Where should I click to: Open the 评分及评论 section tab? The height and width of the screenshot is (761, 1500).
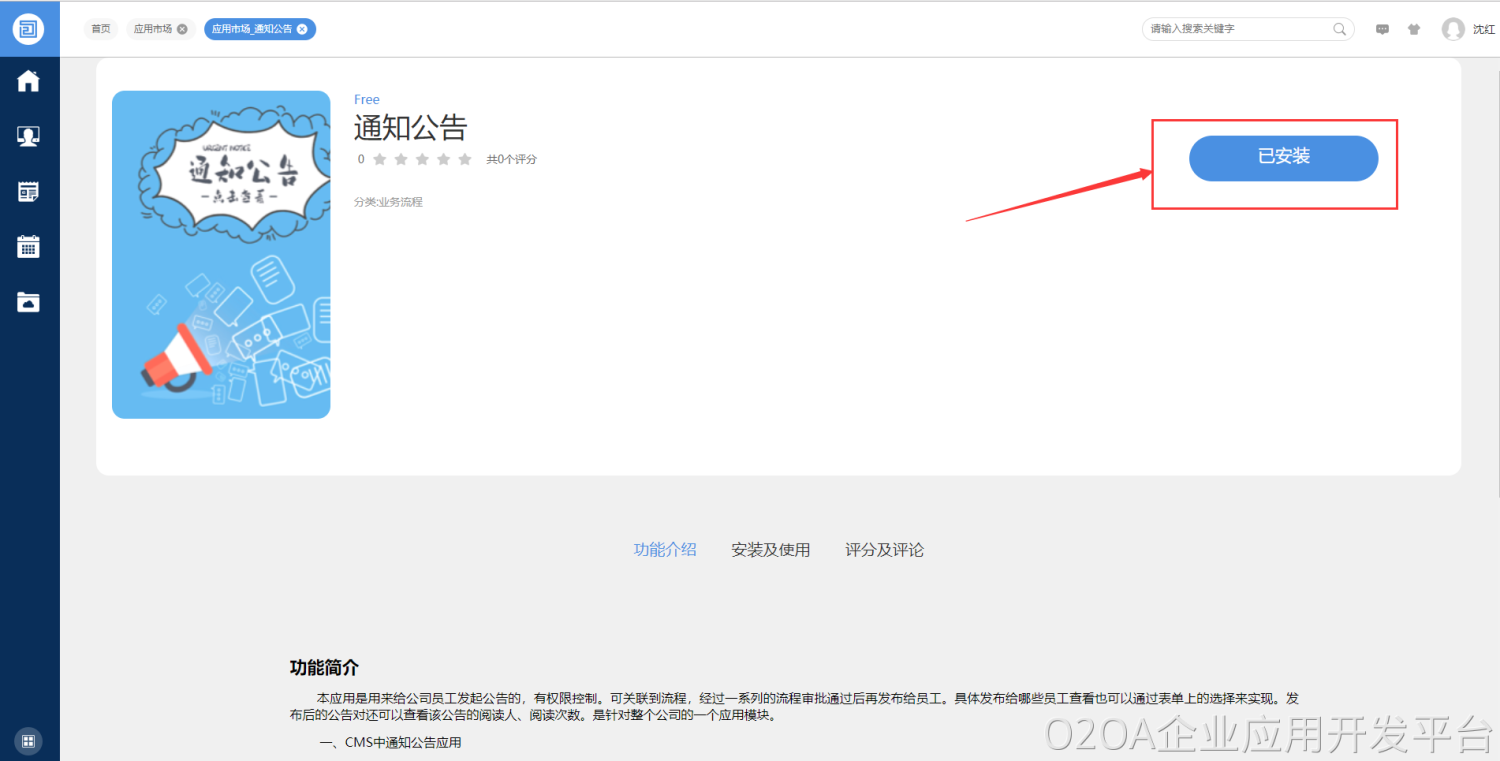(x=884, y=550)
